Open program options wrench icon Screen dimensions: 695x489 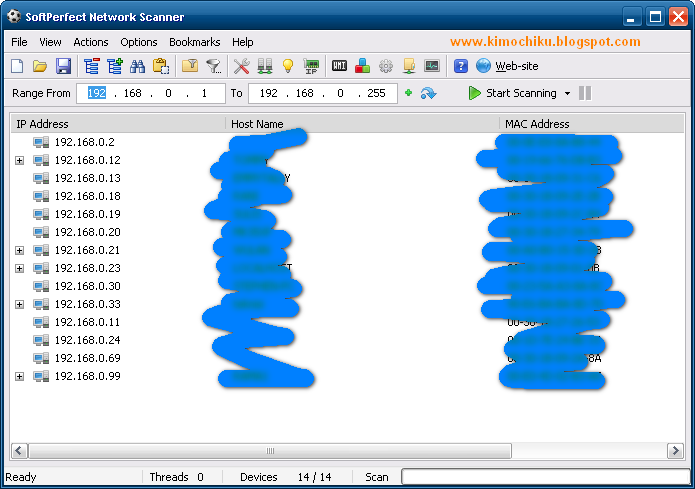pos(242,67)
